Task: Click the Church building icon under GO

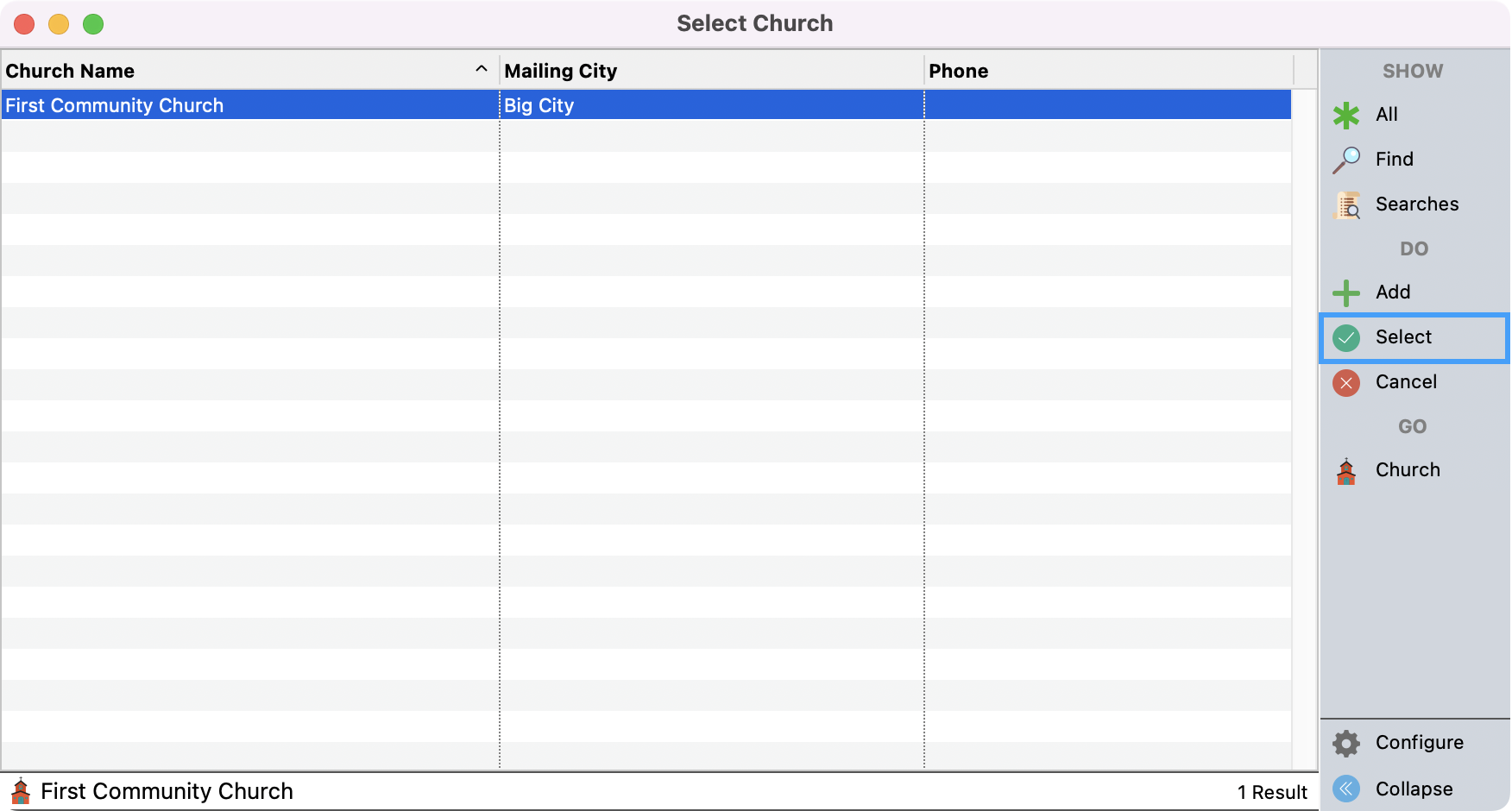Action: [1346, 470]
